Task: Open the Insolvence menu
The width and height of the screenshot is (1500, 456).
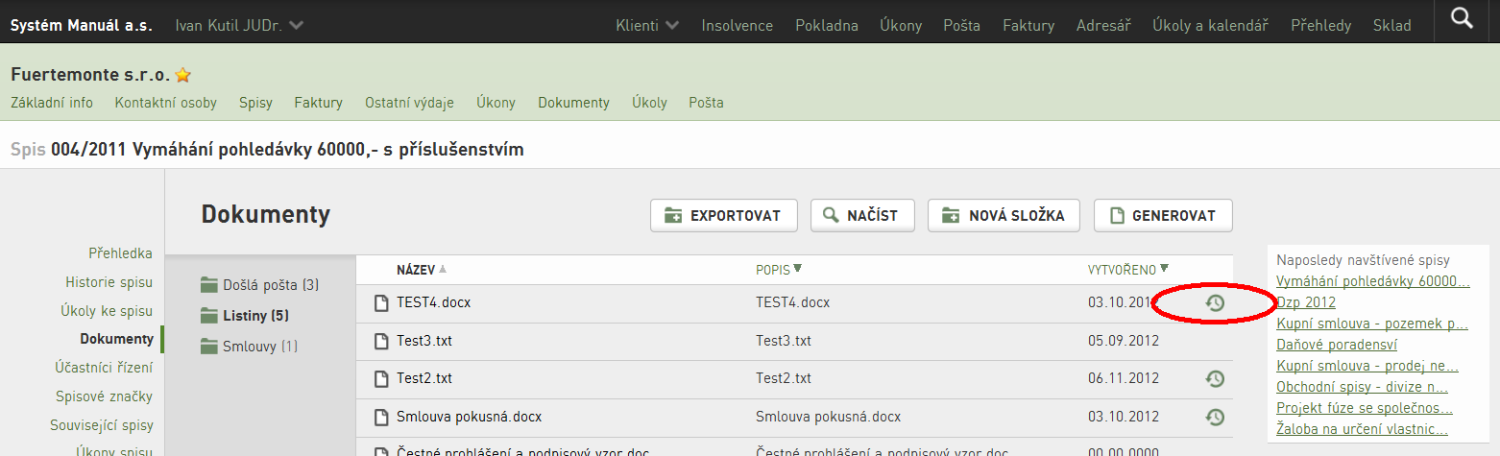Action: (x=737, y=25)
